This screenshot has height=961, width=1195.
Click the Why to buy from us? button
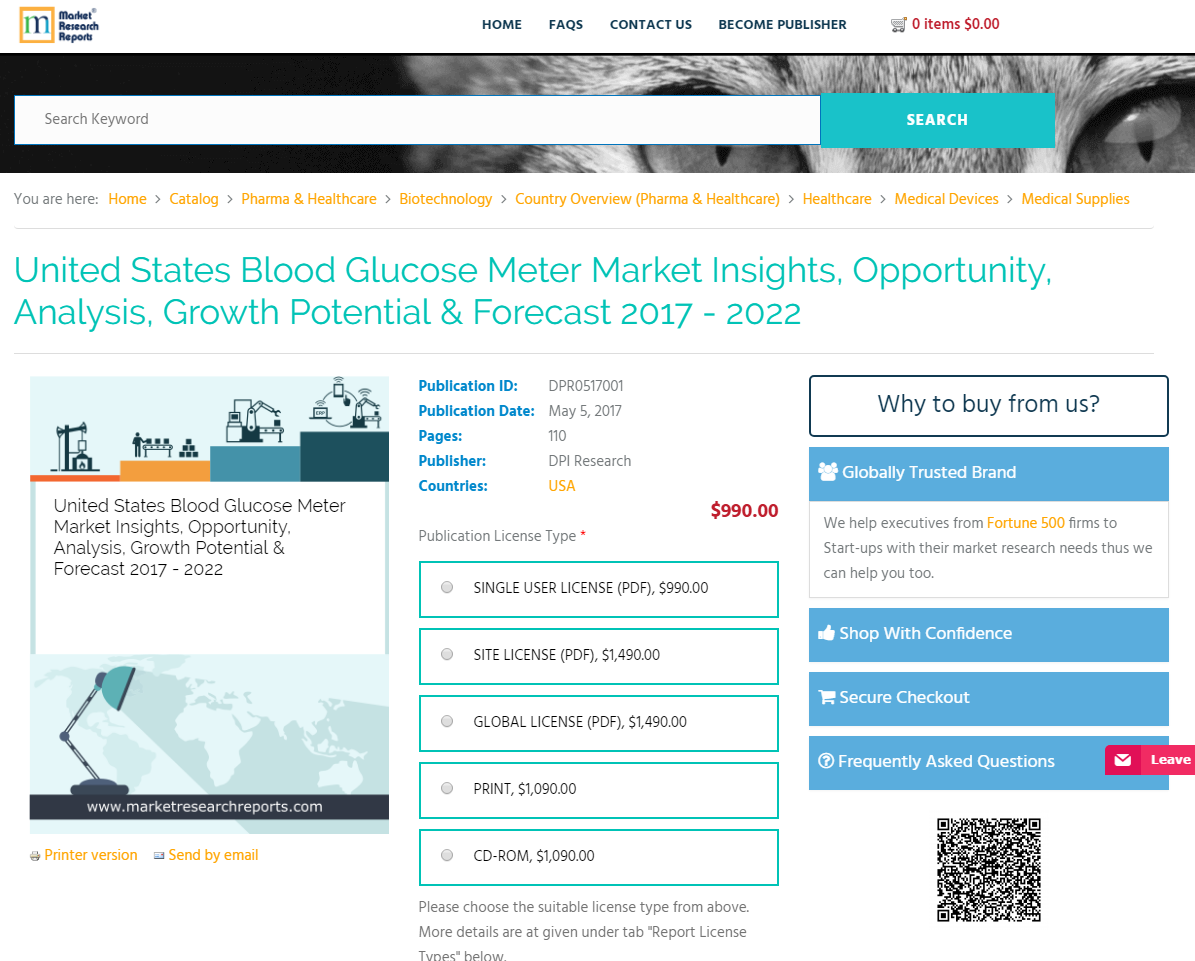tap(988, 405)
